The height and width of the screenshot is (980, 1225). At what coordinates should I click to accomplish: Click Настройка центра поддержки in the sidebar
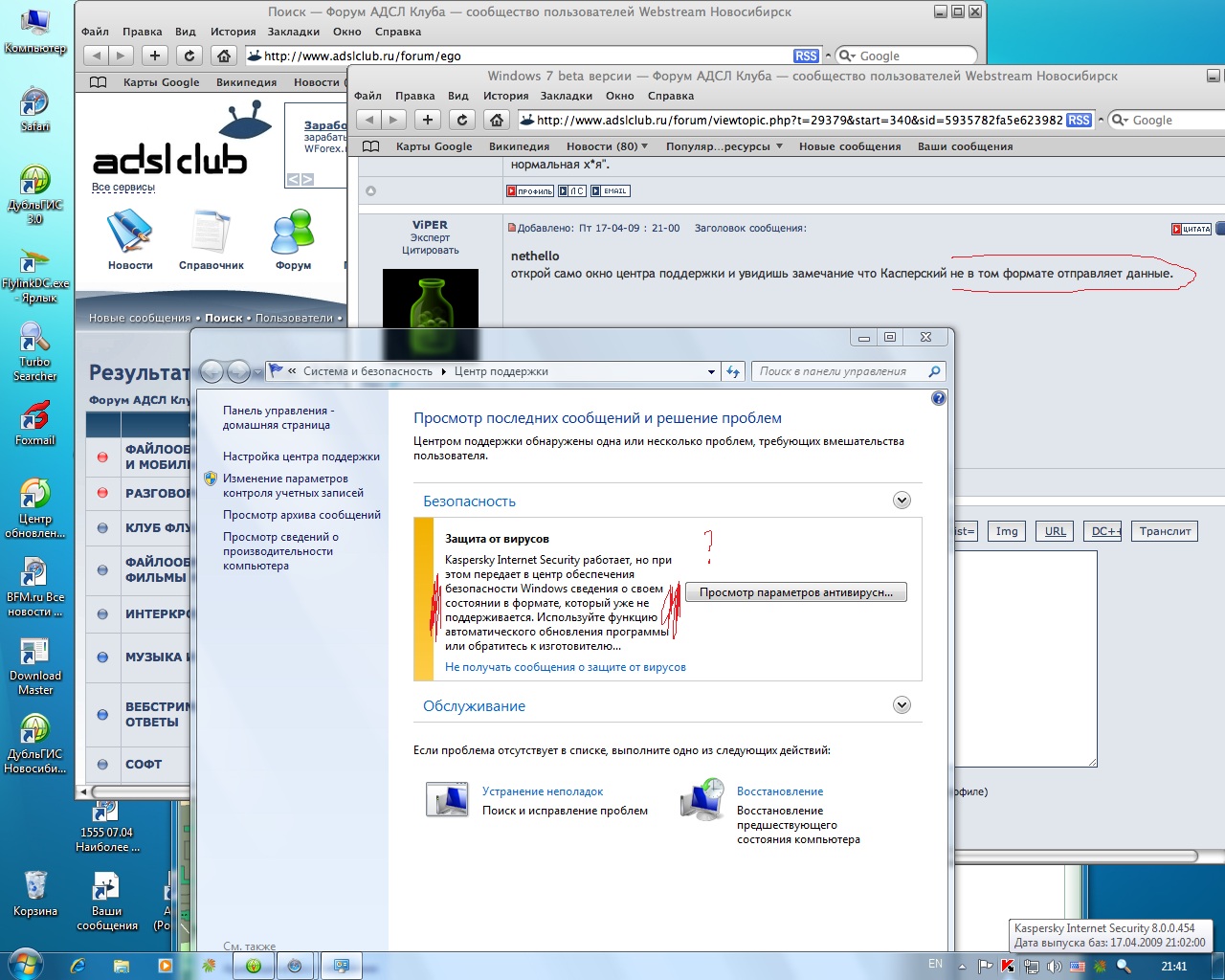(301, 457)
